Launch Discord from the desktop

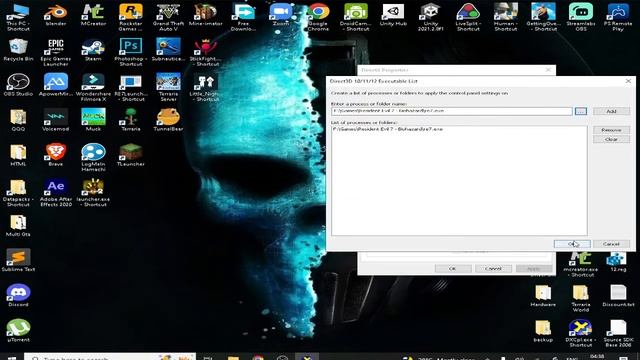[x=18, y=296]
